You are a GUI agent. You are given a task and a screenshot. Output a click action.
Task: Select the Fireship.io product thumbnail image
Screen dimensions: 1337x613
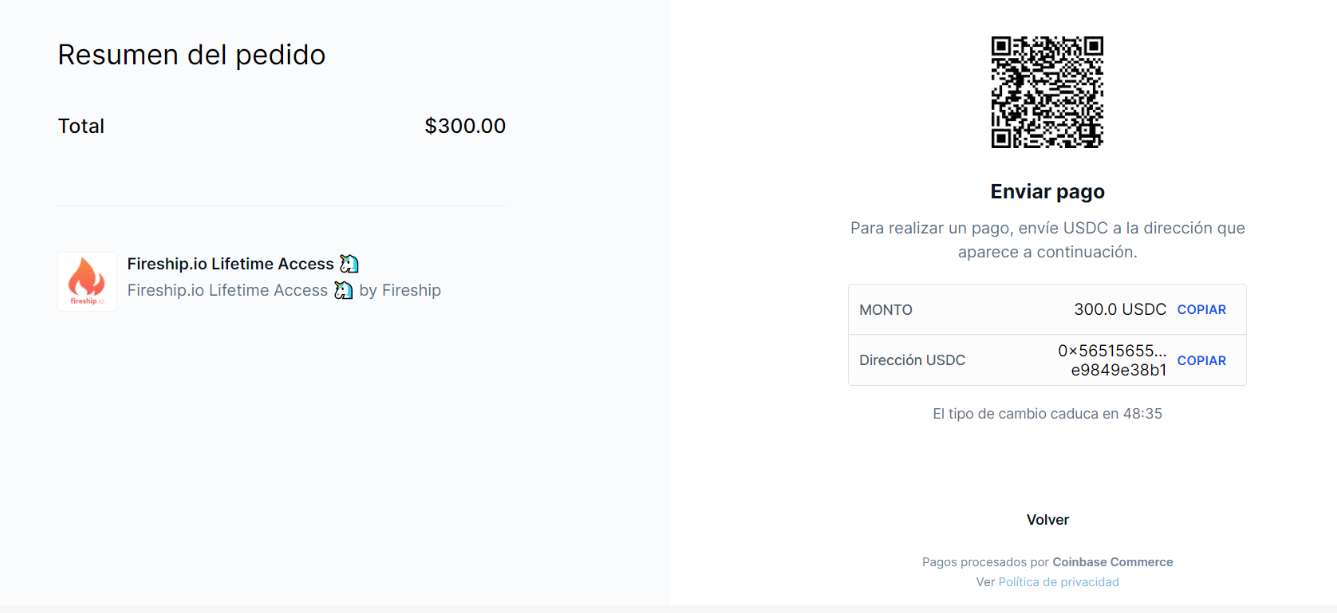point(86,280)
